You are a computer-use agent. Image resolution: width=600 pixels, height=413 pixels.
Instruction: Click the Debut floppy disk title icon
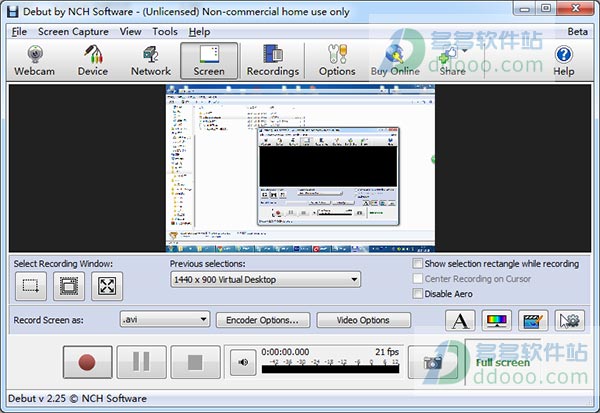13,11
